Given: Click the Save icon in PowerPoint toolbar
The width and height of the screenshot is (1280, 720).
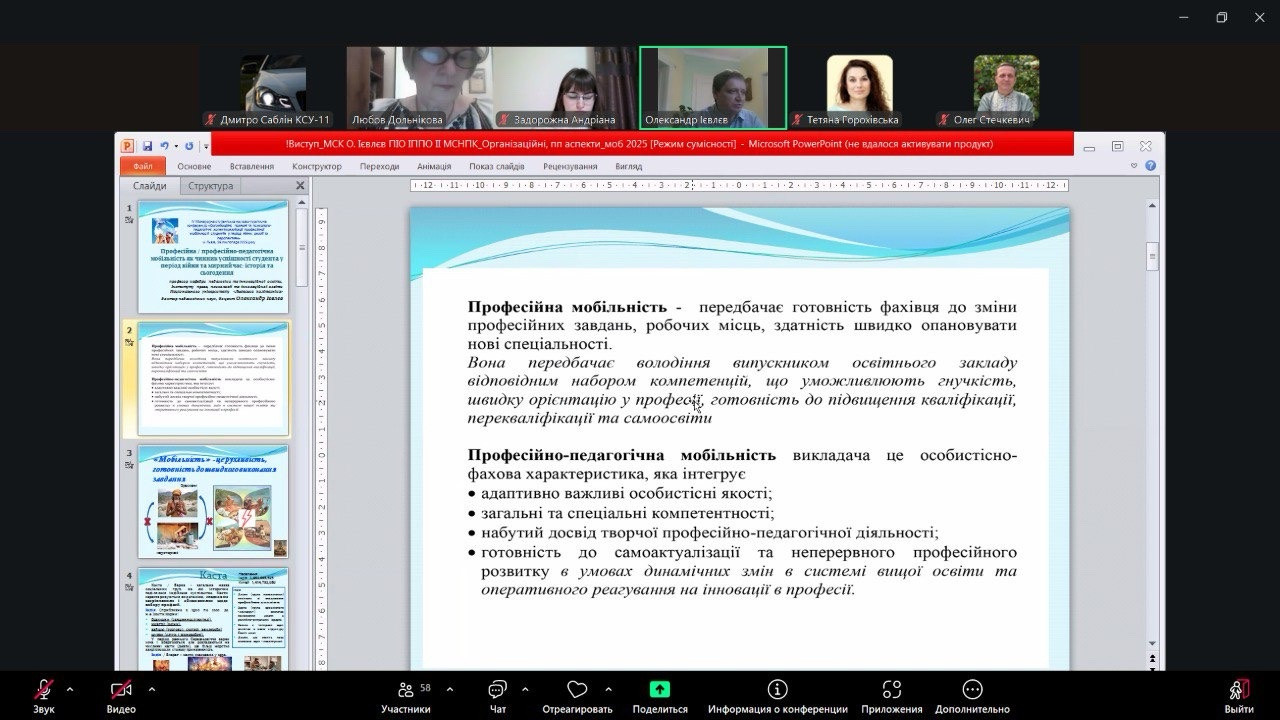Looking at the screenshot, I should (x=147, y=146).
